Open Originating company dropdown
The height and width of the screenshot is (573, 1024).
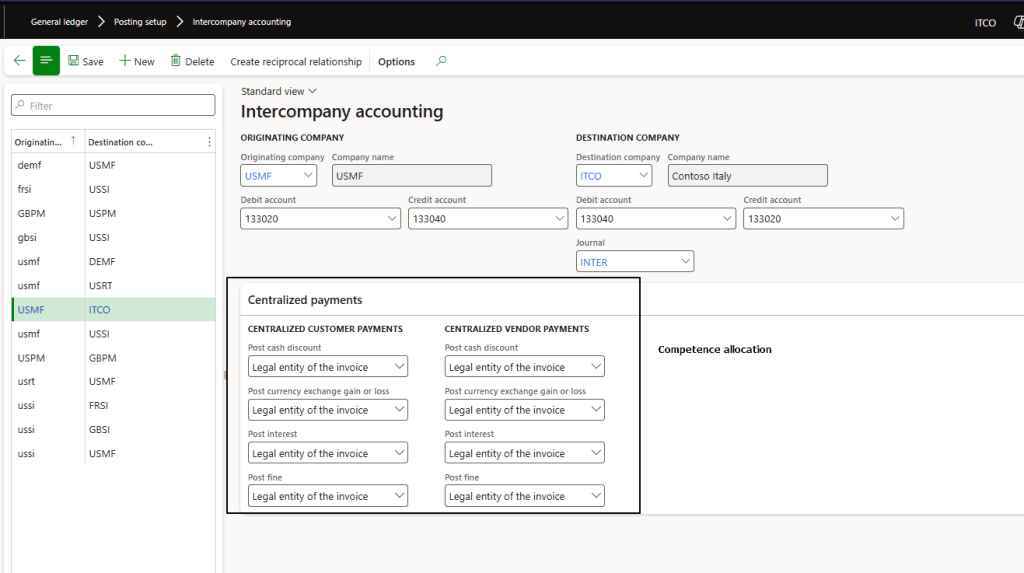pos(307,176)
